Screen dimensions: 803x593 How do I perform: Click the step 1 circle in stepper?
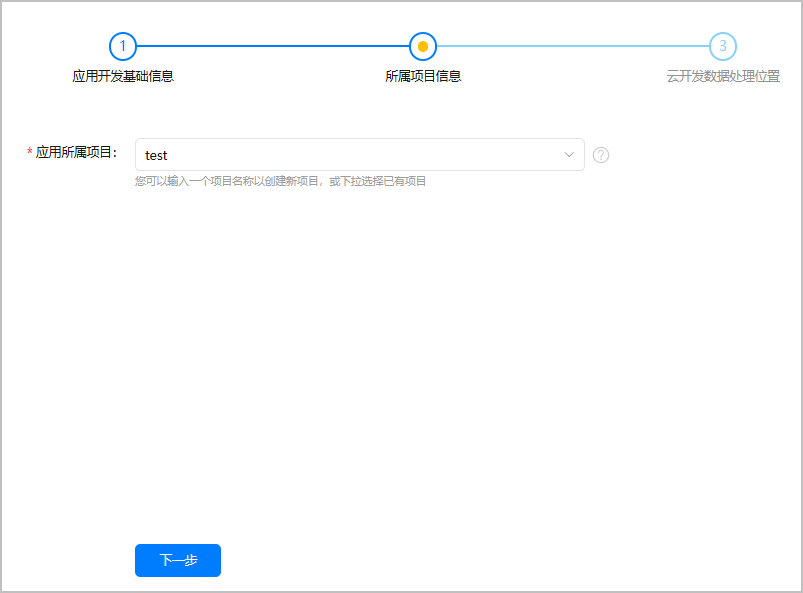pyautogui.click(x=123, y=46)
